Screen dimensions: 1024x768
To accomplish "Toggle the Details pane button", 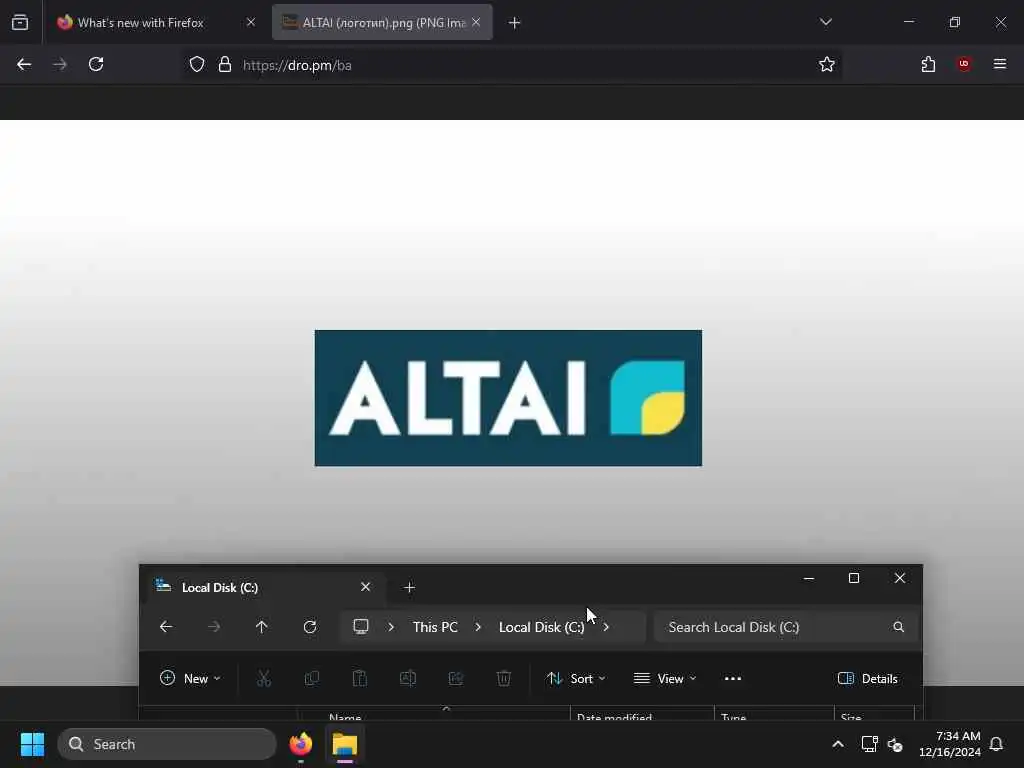I will 867,679.
